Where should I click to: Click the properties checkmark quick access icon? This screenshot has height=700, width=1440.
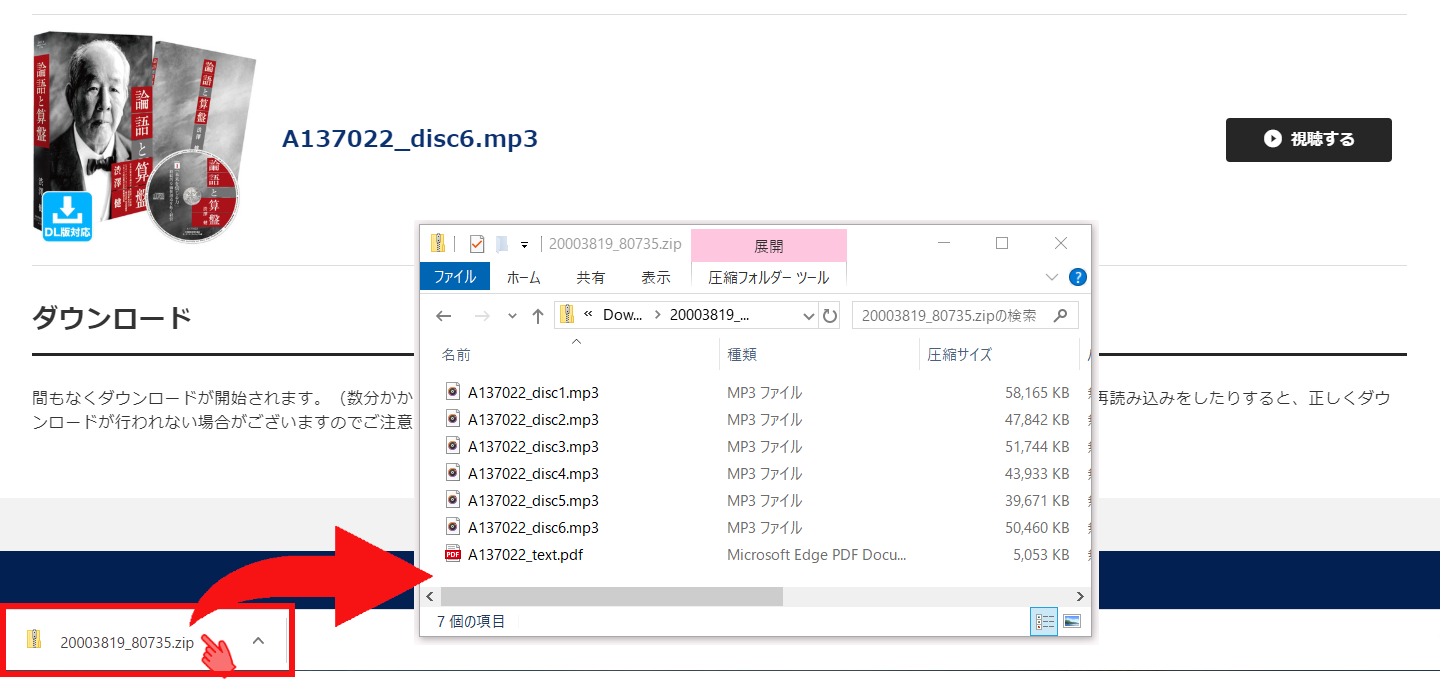[477, 243]
